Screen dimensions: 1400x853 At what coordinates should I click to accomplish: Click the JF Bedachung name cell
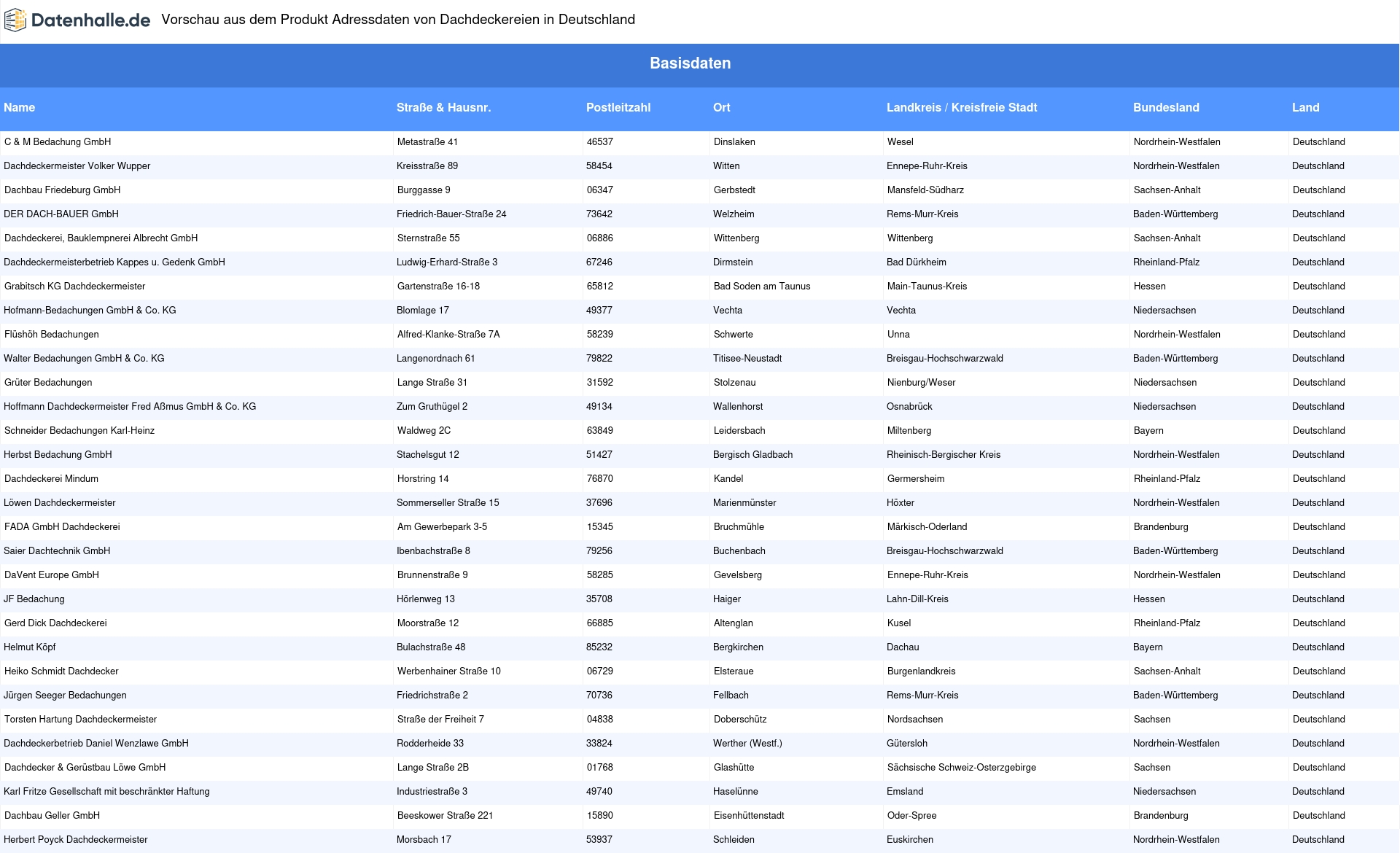pos(34,599)
